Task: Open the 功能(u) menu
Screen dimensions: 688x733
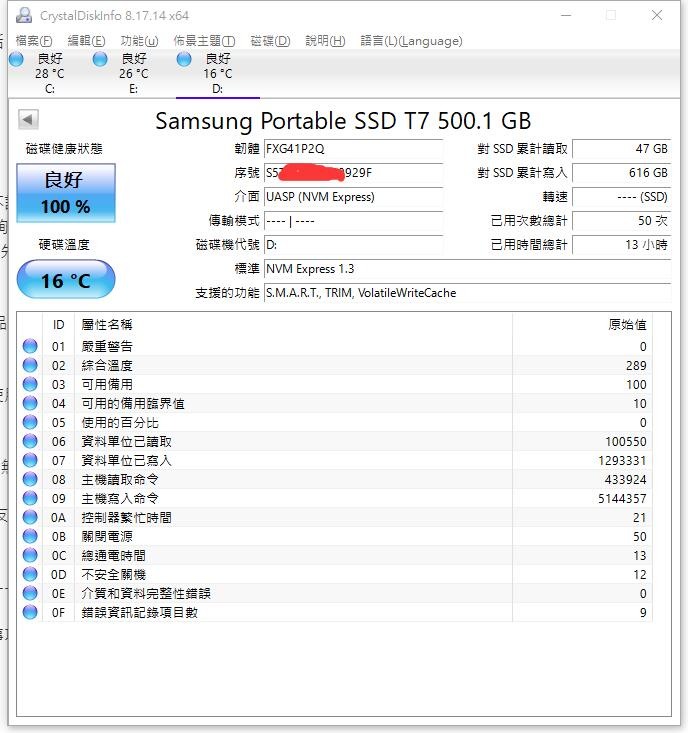Action: (139, 41)
